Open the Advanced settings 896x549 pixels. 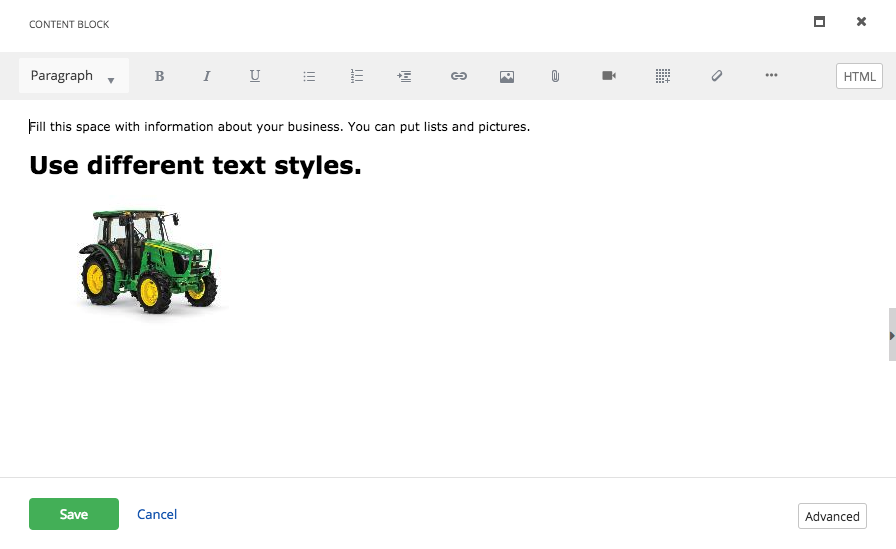[832, 516]
